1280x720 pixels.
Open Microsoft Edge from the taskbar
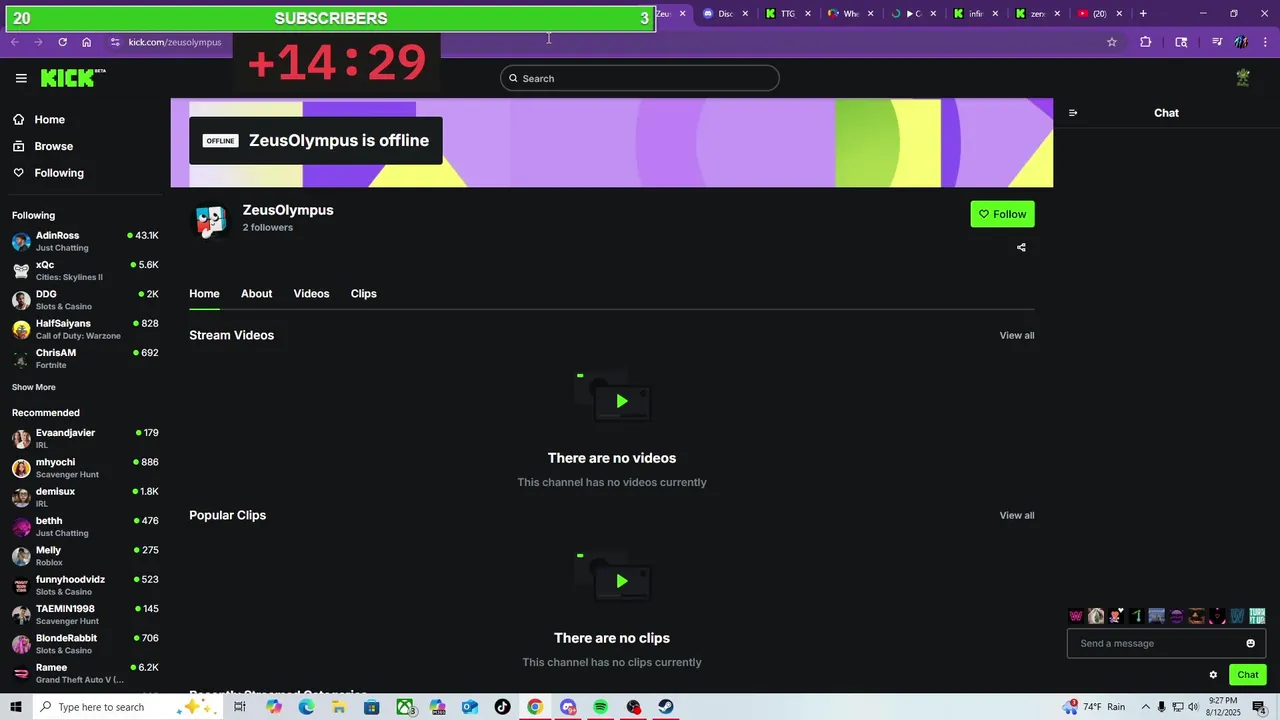(306, 707)
